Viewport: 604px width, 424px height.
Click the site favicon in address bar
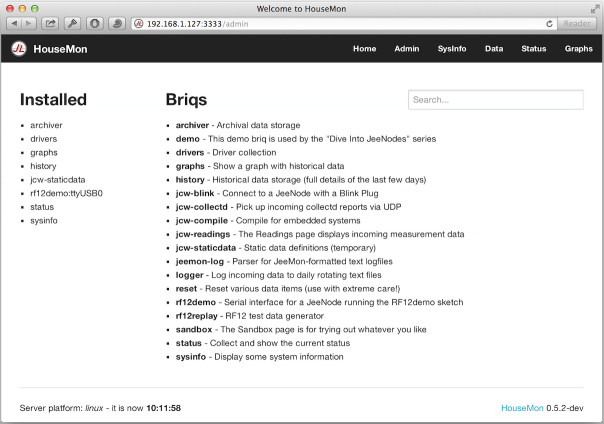(x=139, y=24)
